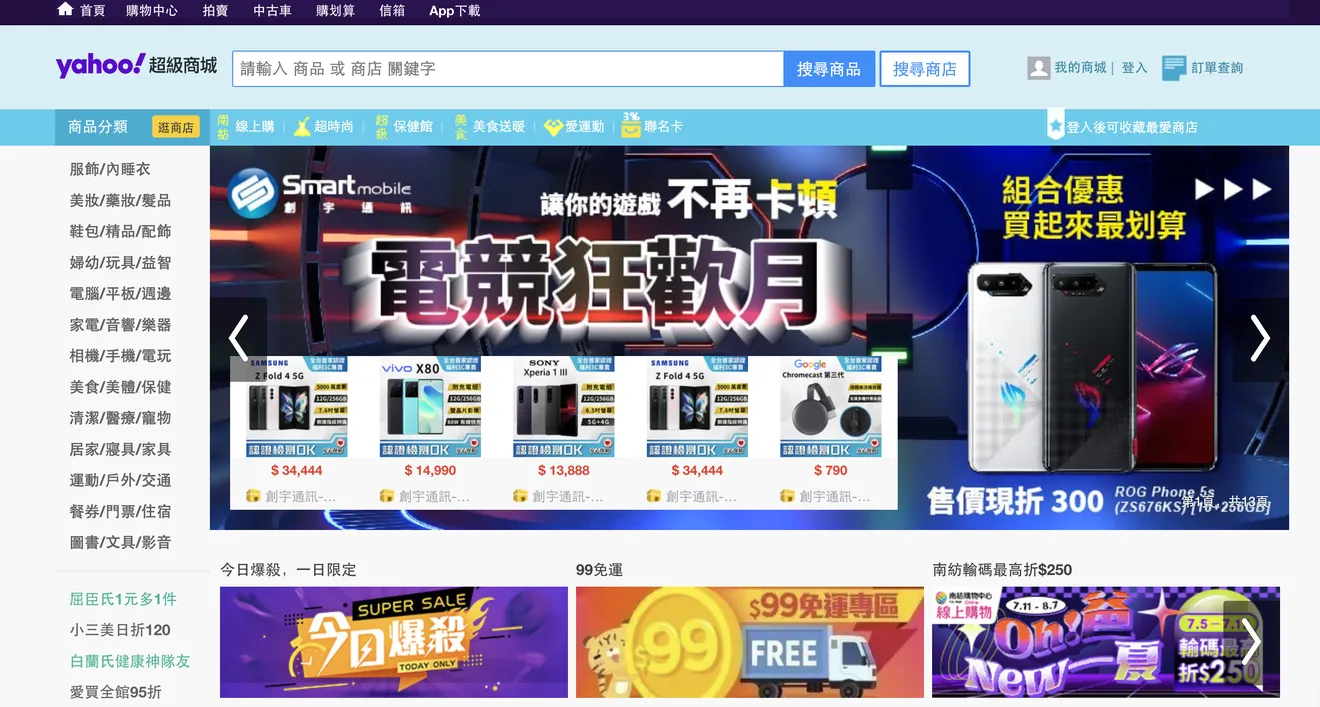Select 圖書/文具/影音 category
1320x707 pixels.
click(120, 542)
